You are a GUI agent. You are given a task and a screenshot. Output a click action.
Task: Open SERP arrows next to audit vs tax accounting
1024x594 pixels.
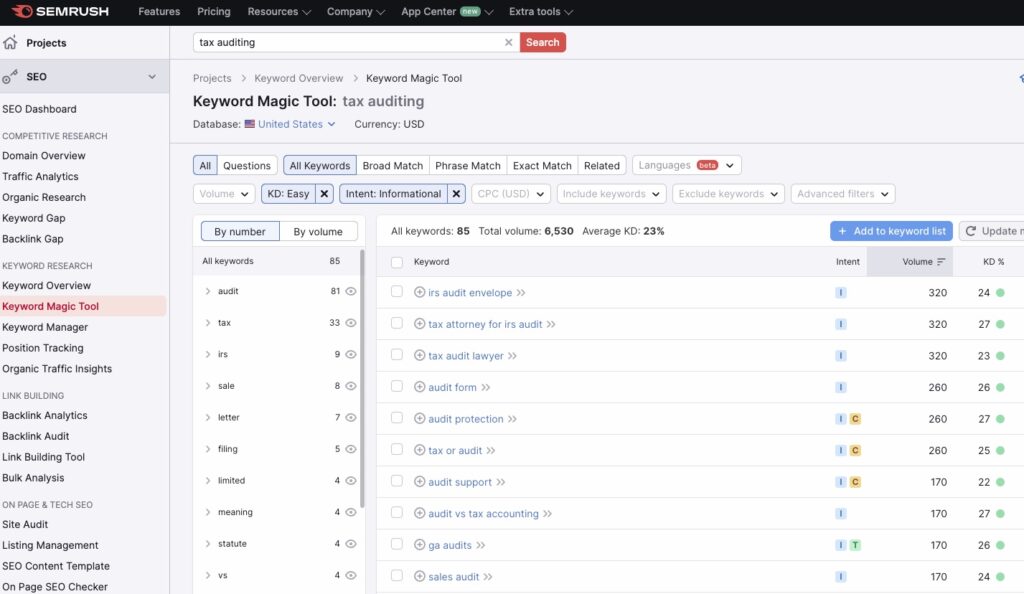547,514
